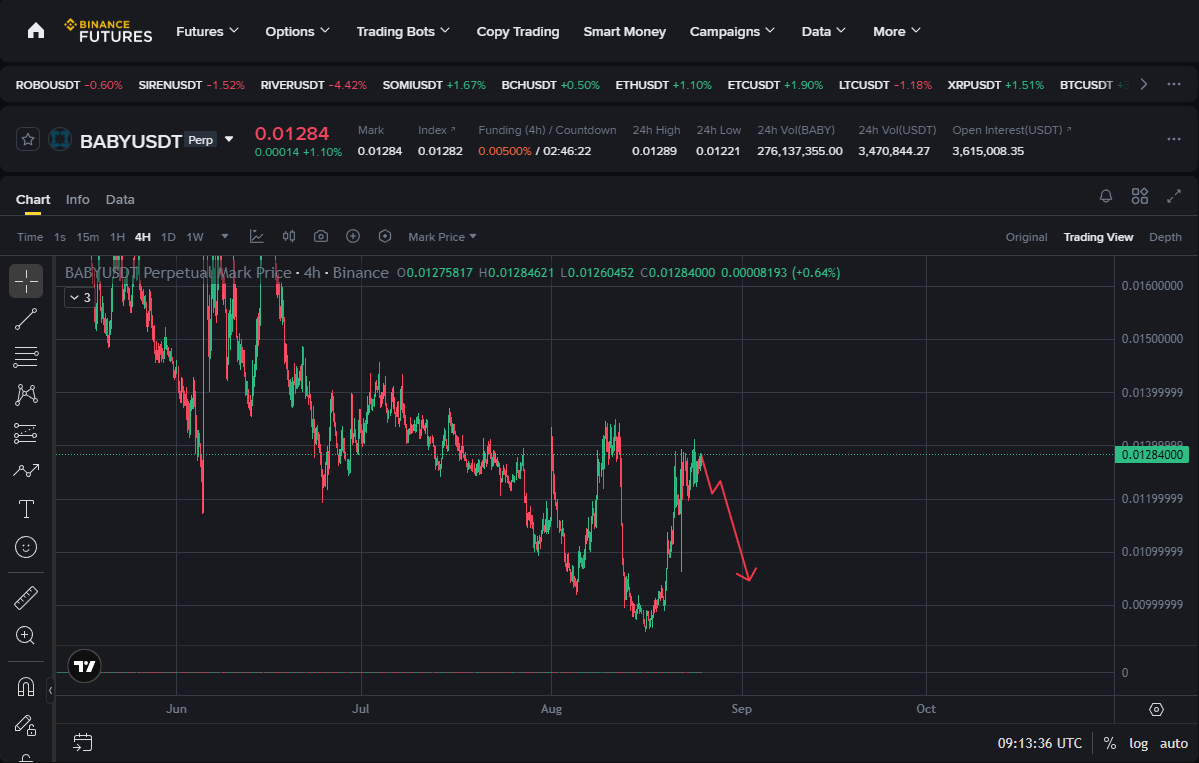Select the zoom in tool
1199x763 pixels.
coord(26,635)
